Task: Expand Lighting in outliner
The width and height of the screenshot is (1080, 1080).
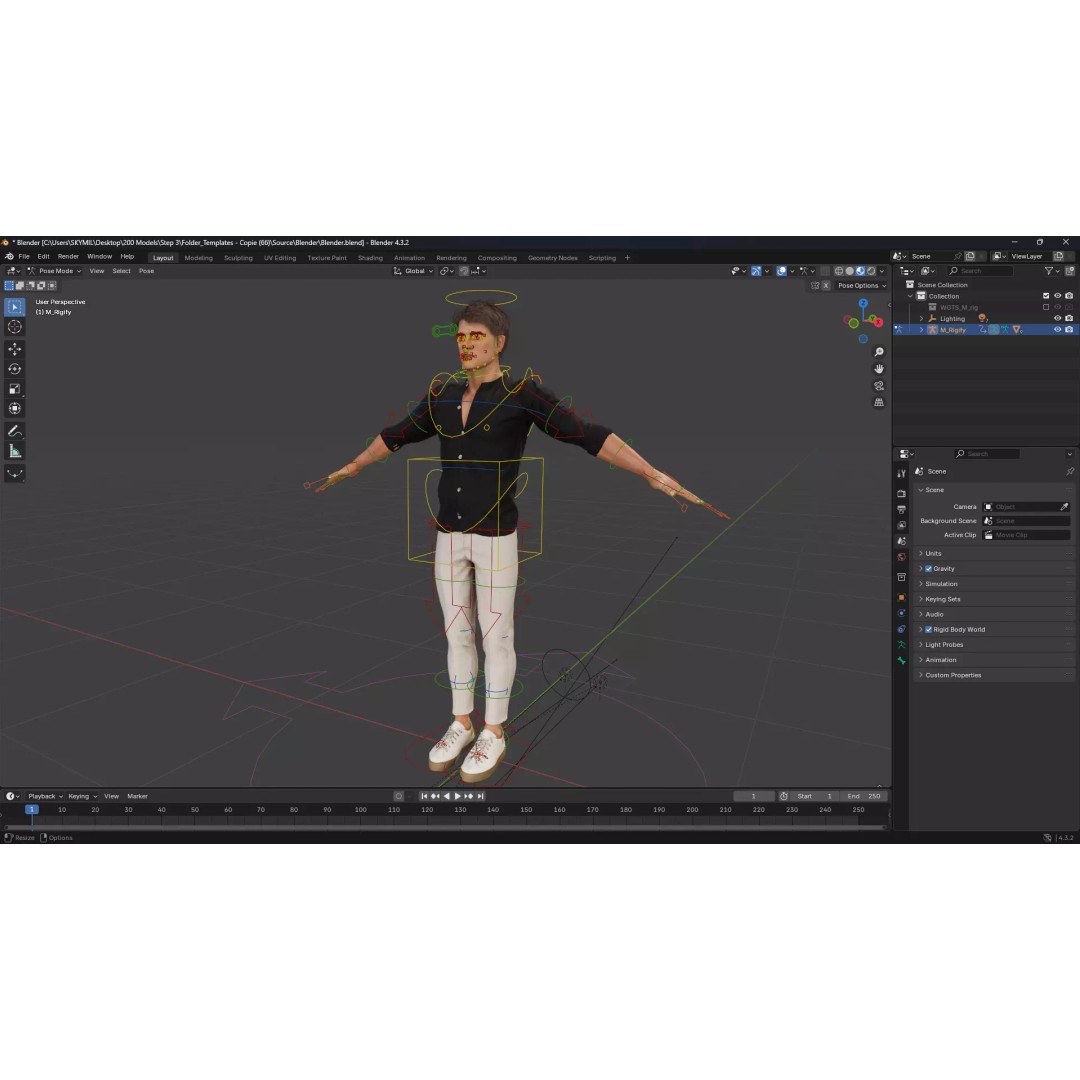Action: tap(922, 319)
